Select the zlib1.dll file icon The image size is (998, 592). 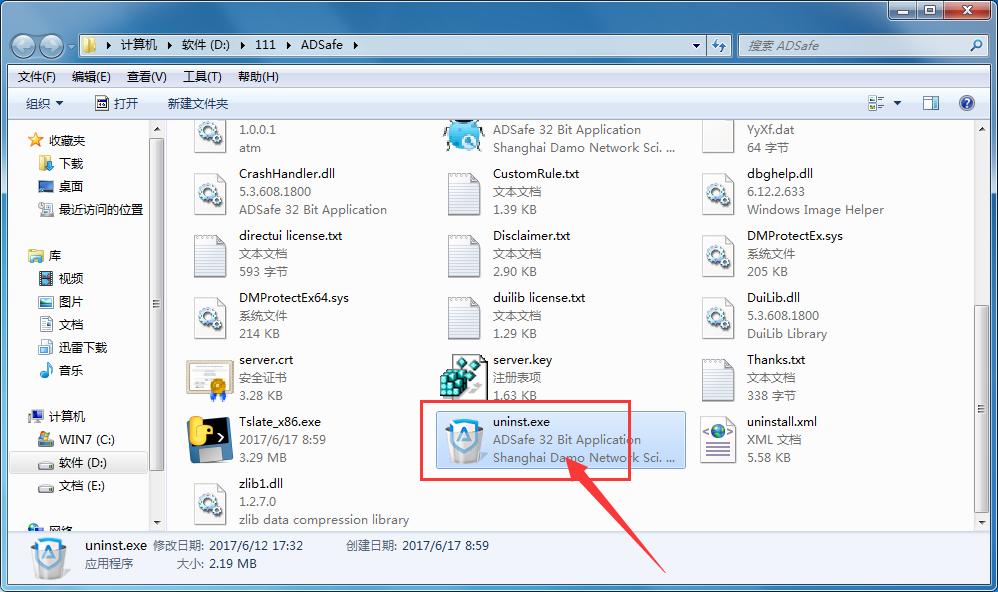click(x=210, y=502)
